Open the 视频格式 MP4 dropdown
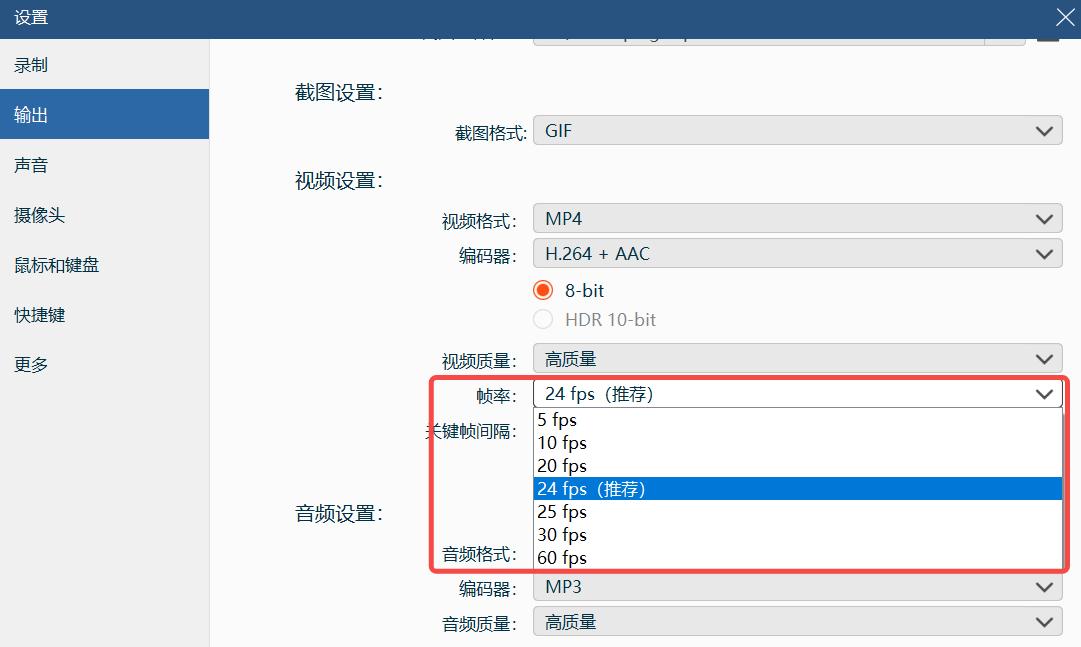The image size is (1081, 647). point(795,218)
